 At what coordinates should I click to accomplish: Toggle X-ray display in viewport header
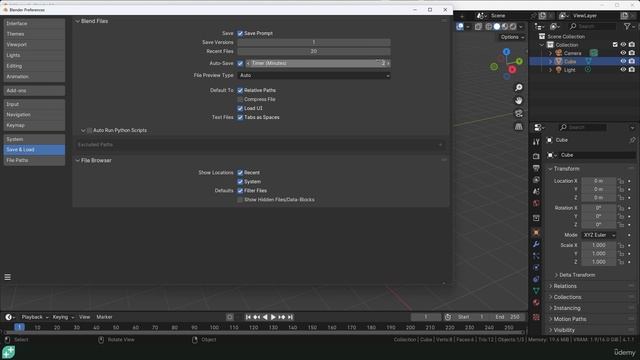click(478, 27)
